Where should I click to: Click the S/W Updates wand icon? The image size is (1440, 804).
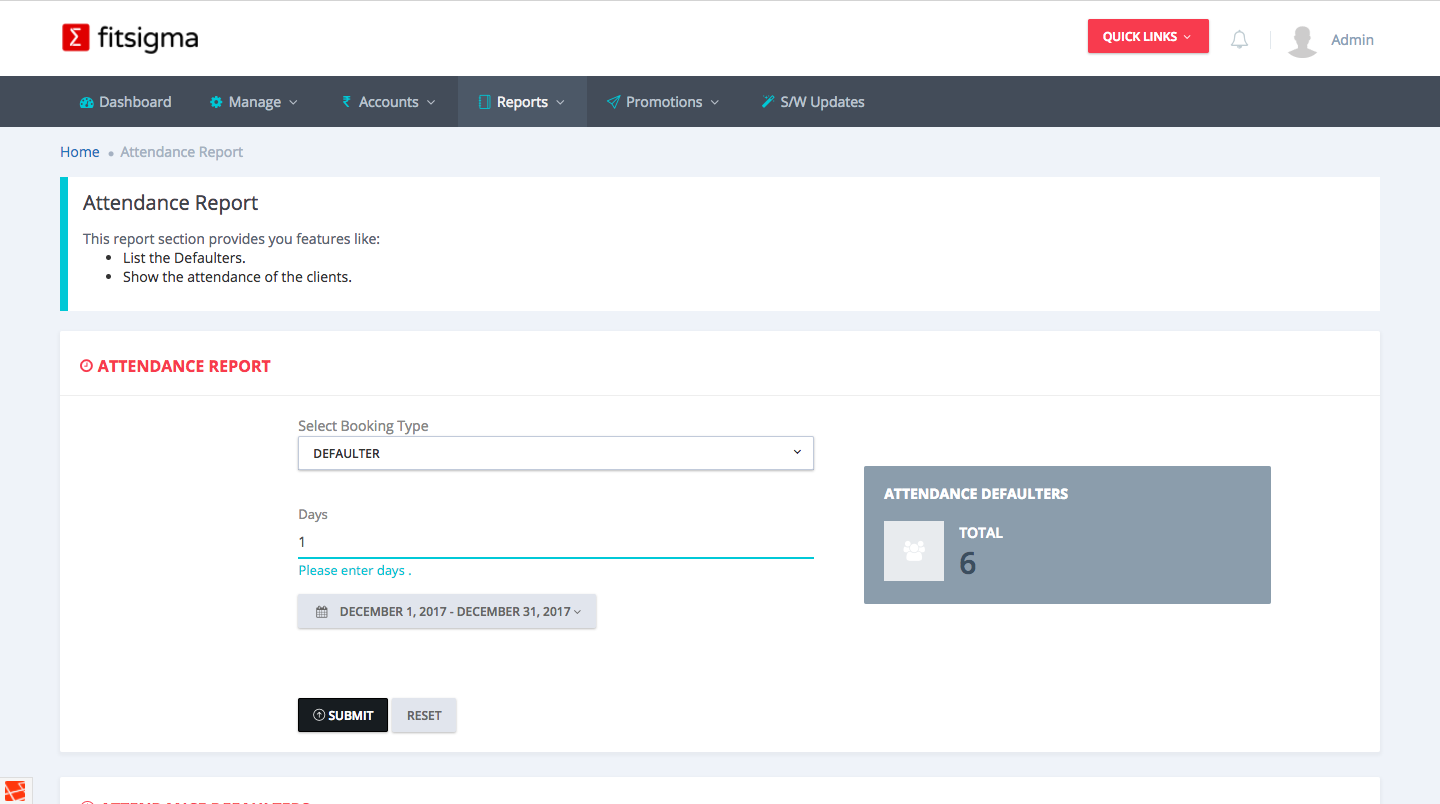click(x=768, y=102)
